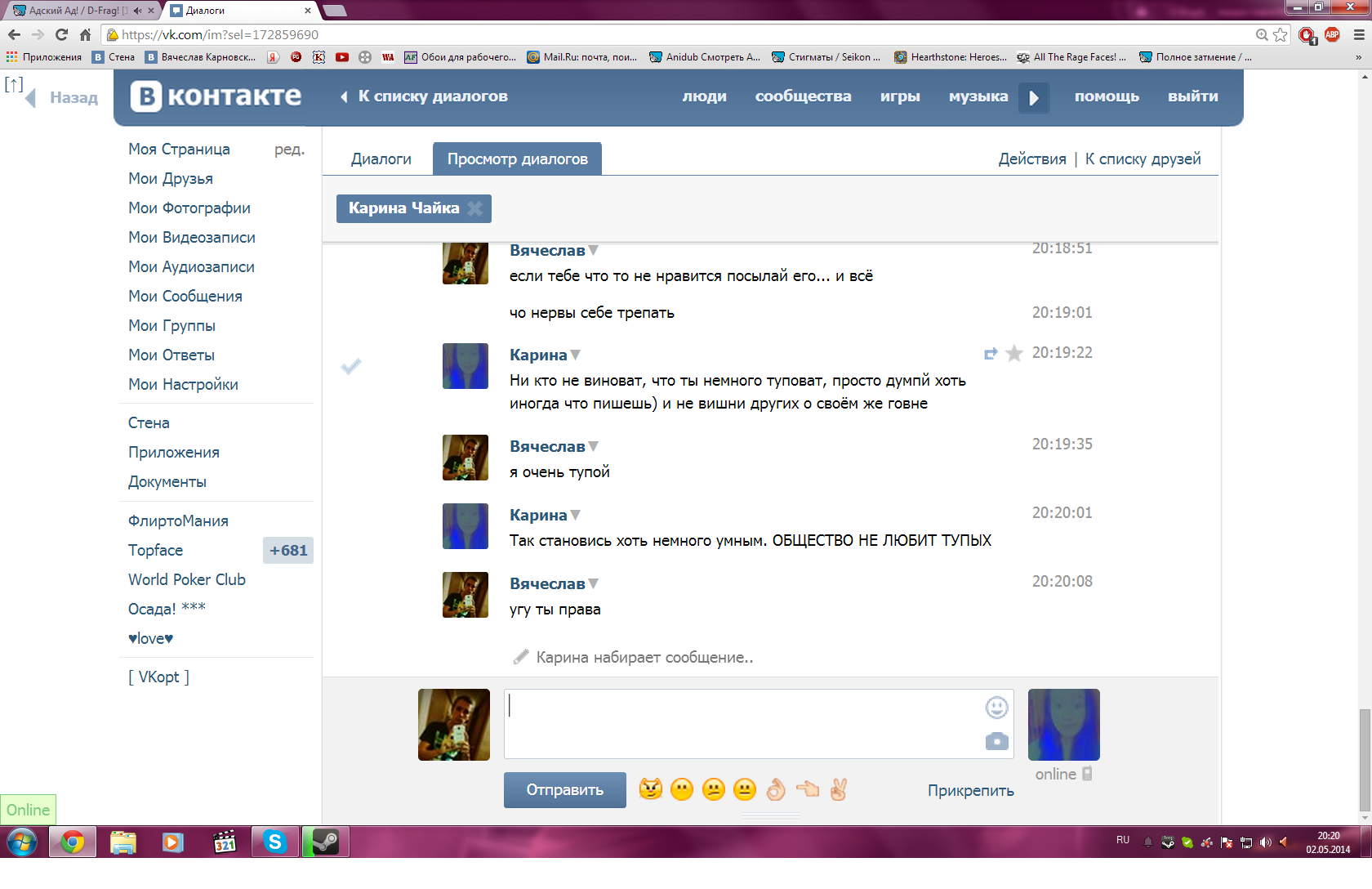1372x889 pixels.
Task: Remove the Карина Чайка filter tag
Action: [474, 208]
